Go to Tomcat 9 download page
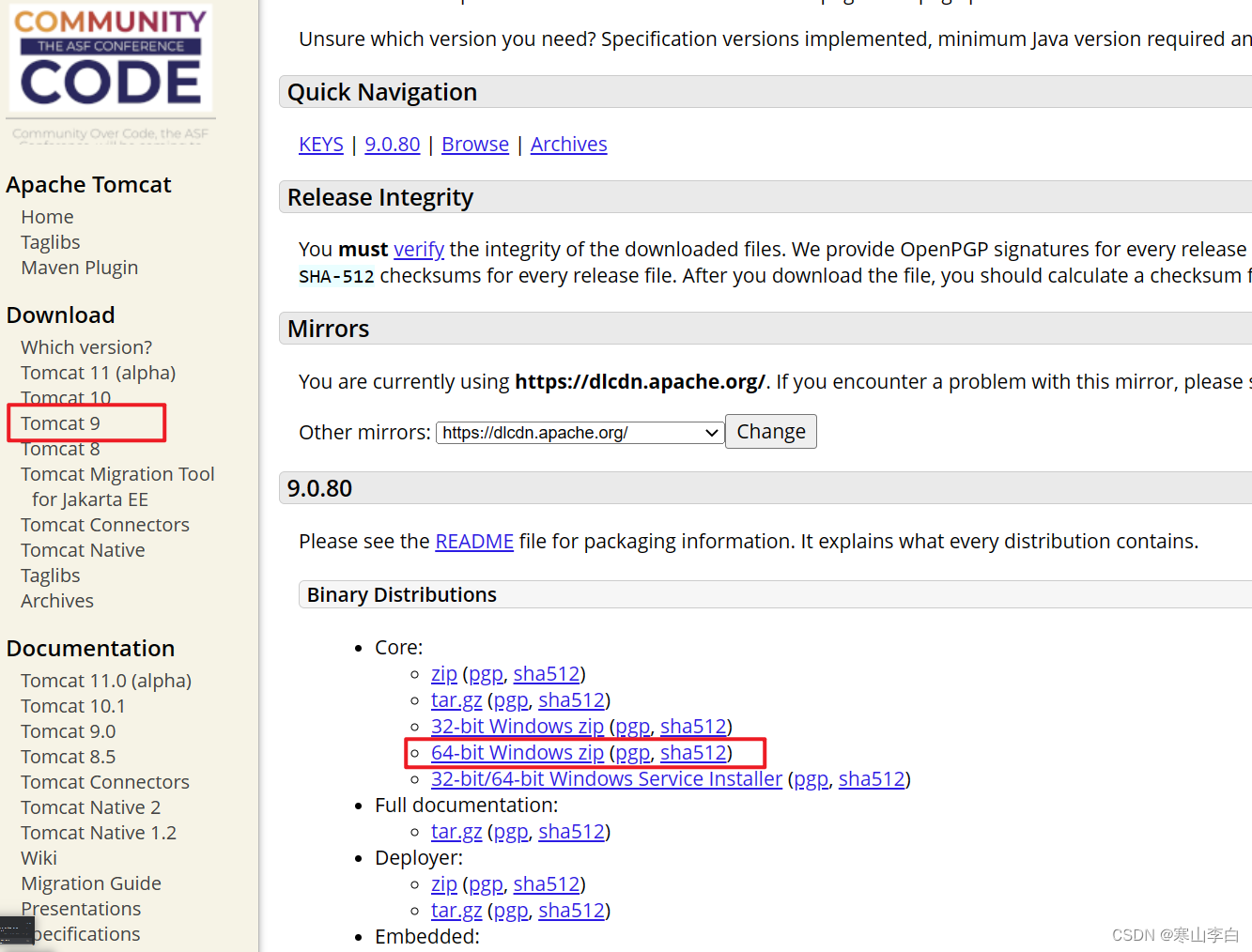Viewport: 1252px width, 952px height. [60, 423]
